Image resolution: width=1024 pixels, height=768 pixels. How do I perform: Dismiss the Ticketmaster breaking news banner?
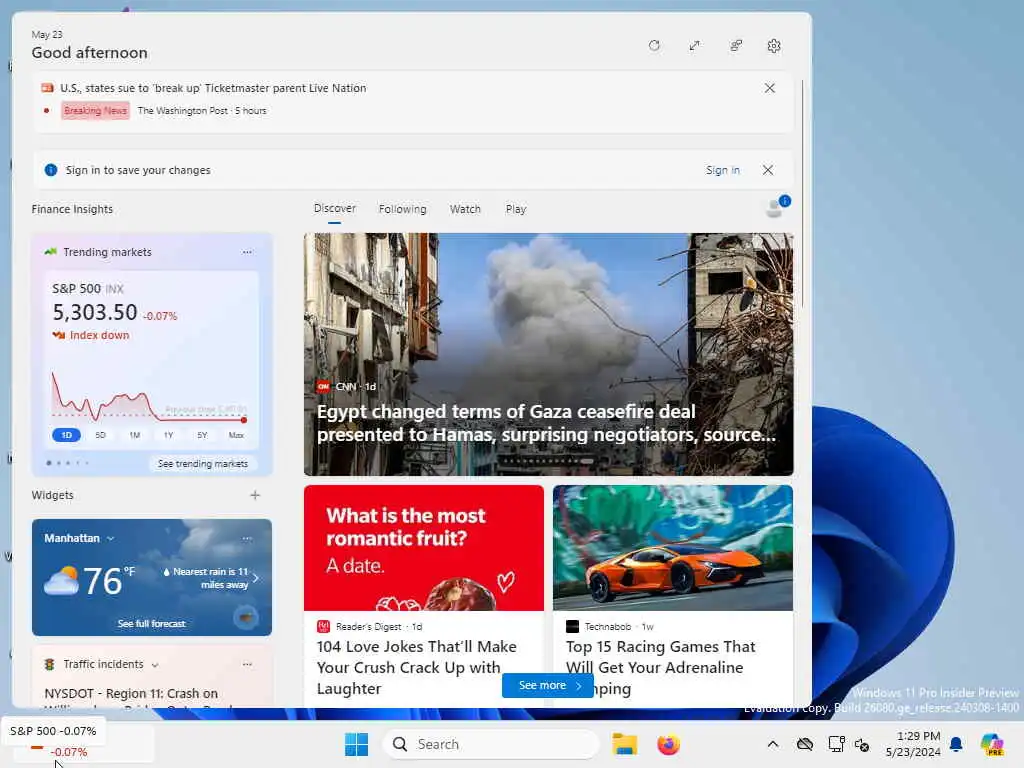click(x=769, y=88)
